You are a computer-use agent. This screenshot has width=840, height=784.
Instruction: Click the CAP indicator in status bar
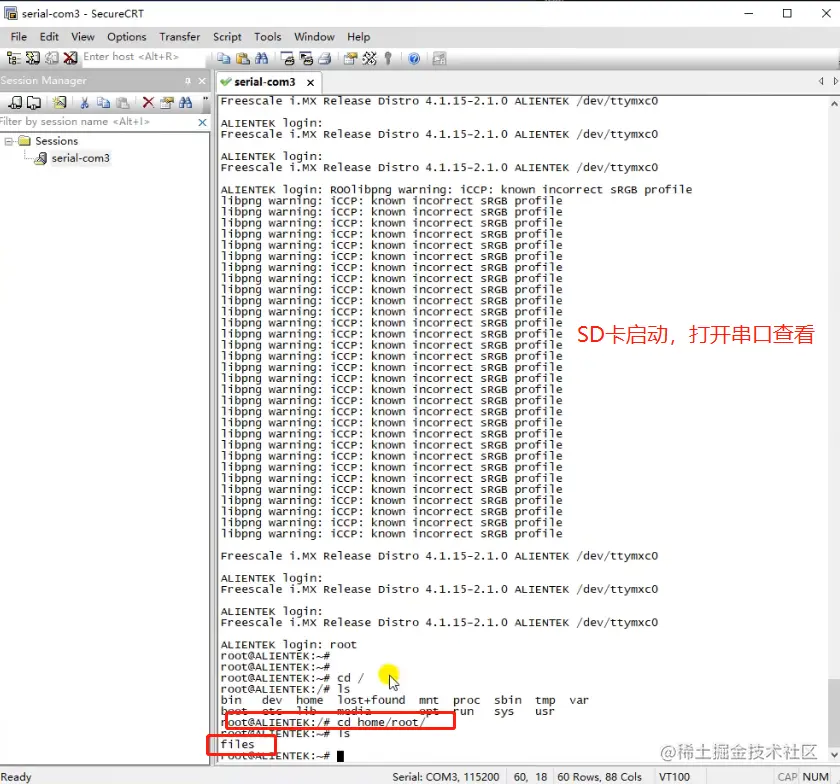pos(787,777)
